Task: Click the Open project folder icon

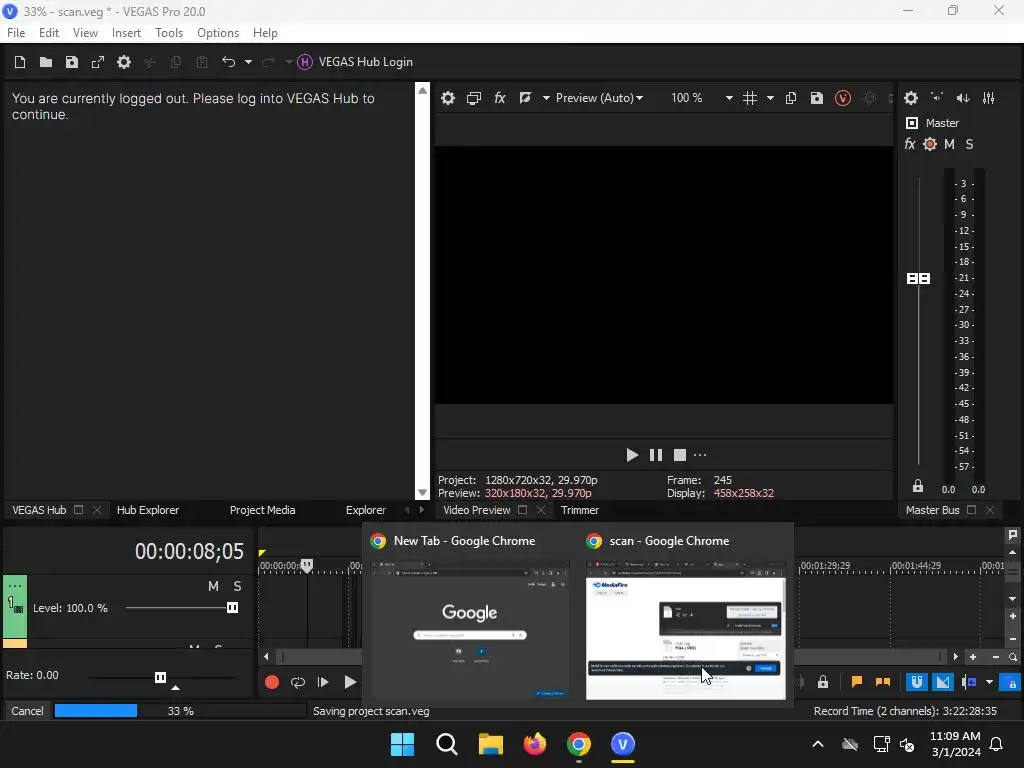Action: pos(46,62)
